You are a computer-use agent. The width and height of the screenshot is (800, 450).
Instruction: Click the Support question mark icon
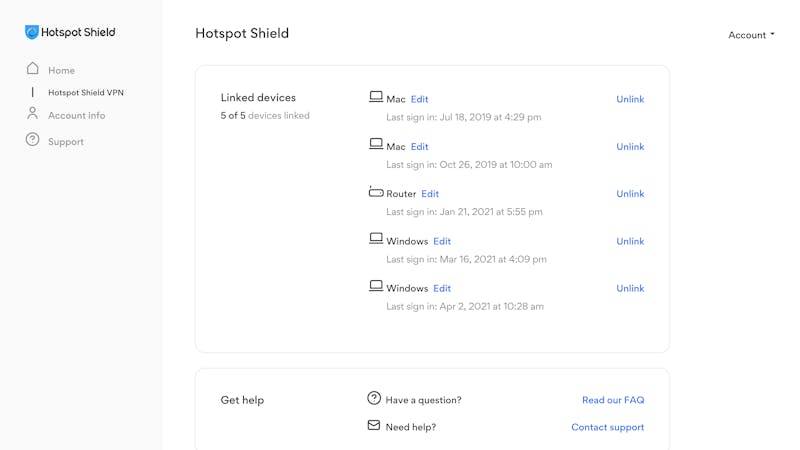tap(33, 139)
